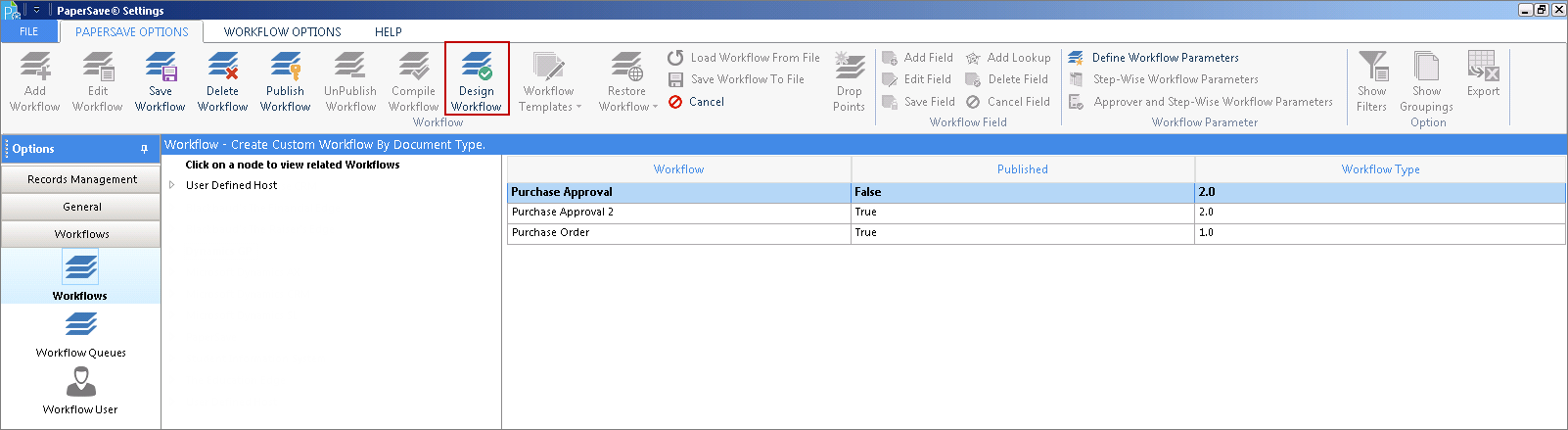This screenshot has height=430, width=1568.
Task: Click the Save Workflow icon
Action: 161,81
